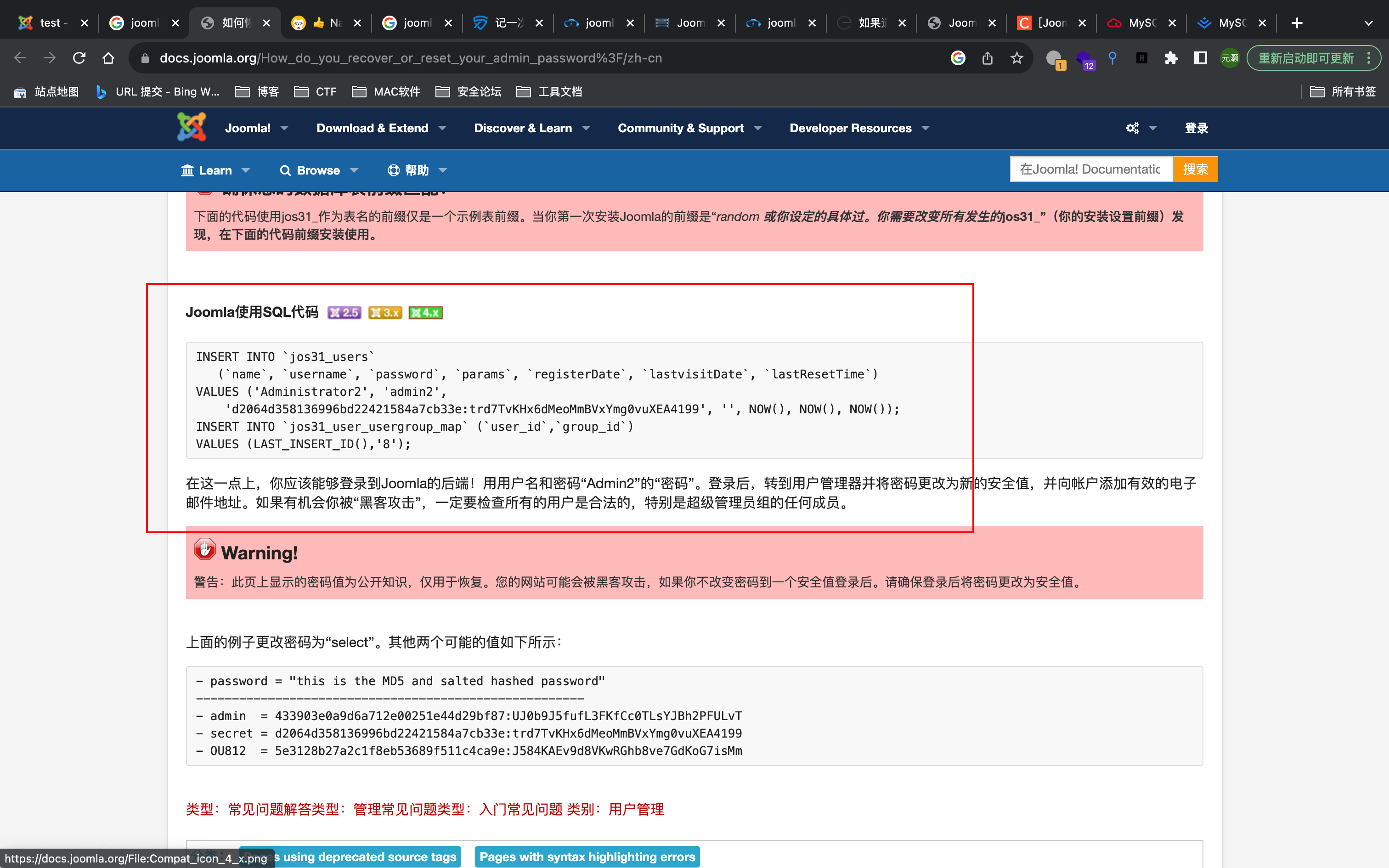Click the dark square extension icon
This screenshot has height=868, width=1389.
pyautogui.click(x=1141, y=58)
